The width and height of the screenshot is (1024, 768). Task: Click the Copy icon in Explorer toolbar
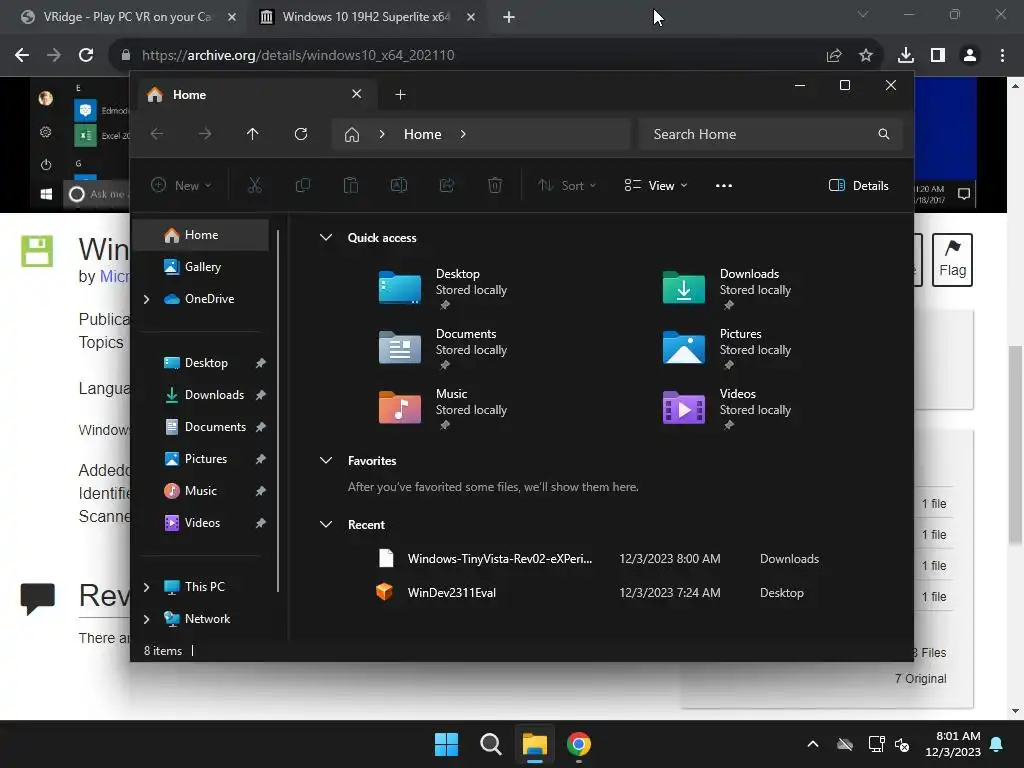click(302, 185)
